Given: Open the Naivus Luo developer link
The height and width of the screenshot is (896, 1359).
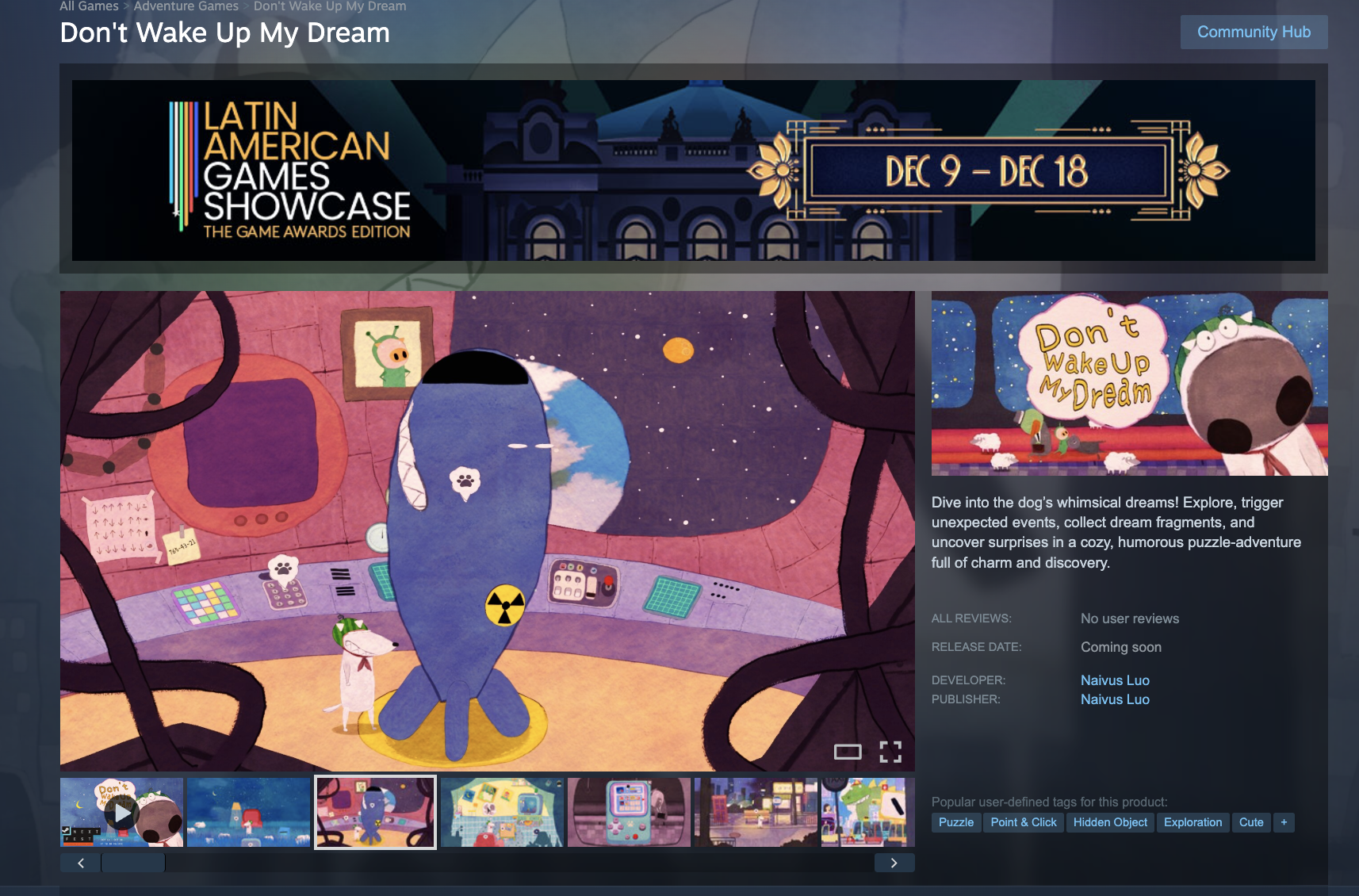Looking at the screenshot, I should coord(1115,680).
